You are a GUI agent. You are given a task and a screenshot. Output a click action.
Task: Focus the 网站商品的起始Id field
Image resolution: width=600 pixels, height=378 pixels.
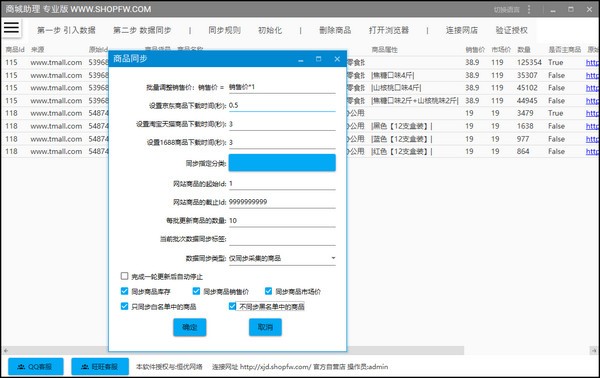tap(282, 184)
